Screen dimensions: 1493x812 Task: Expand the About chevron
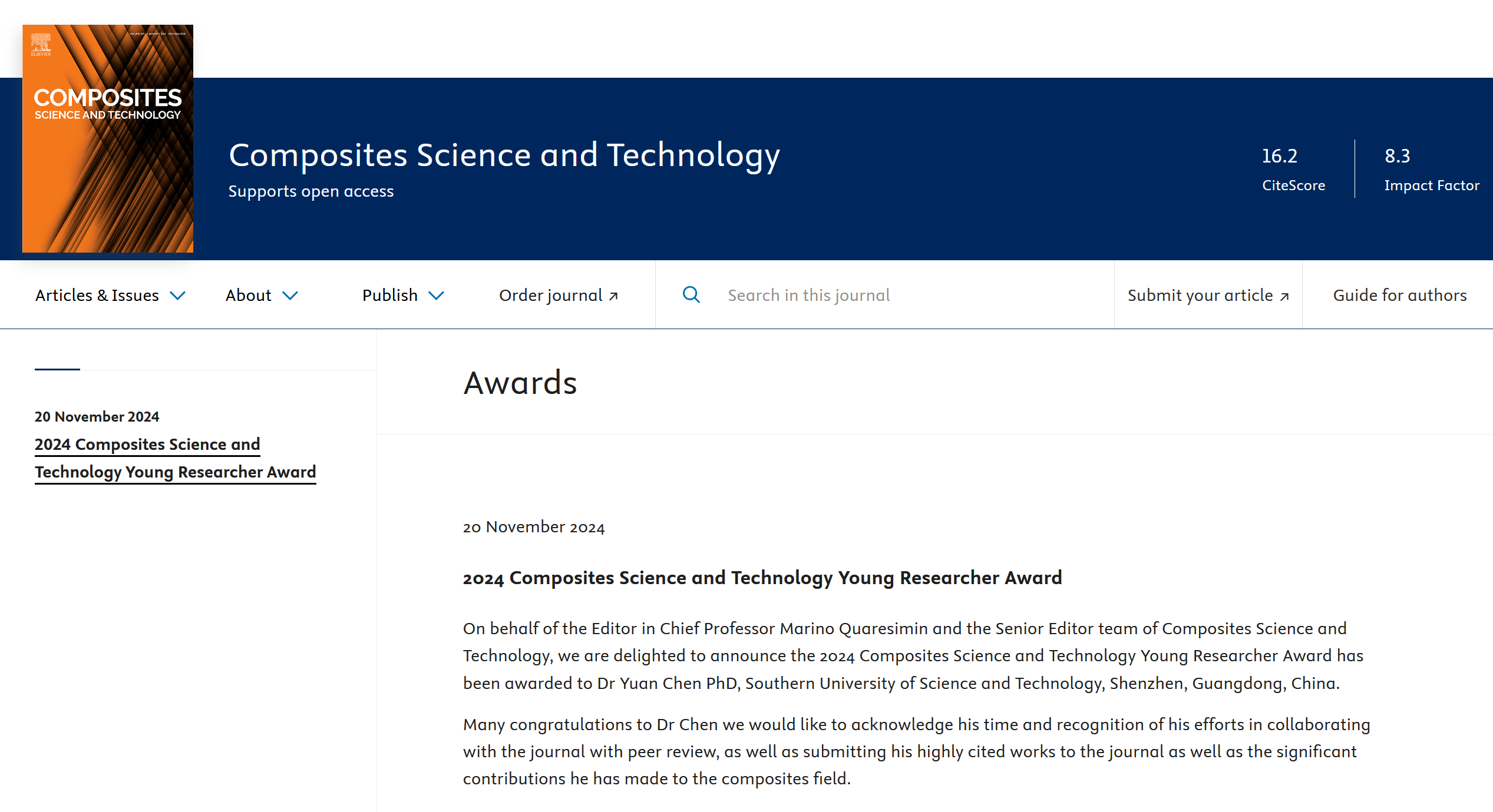290,296
